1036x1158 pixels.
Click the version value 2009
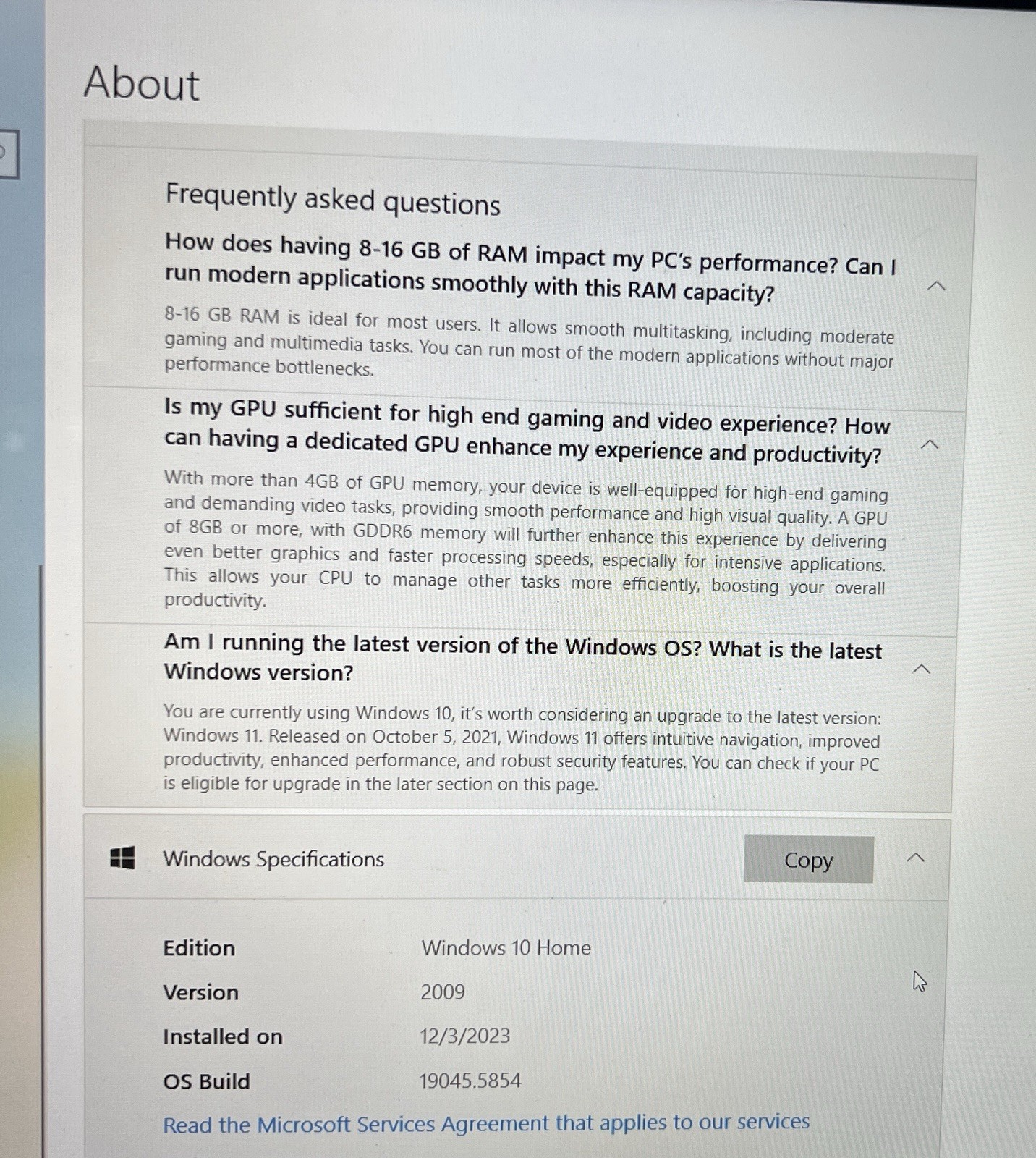point(443,992)
